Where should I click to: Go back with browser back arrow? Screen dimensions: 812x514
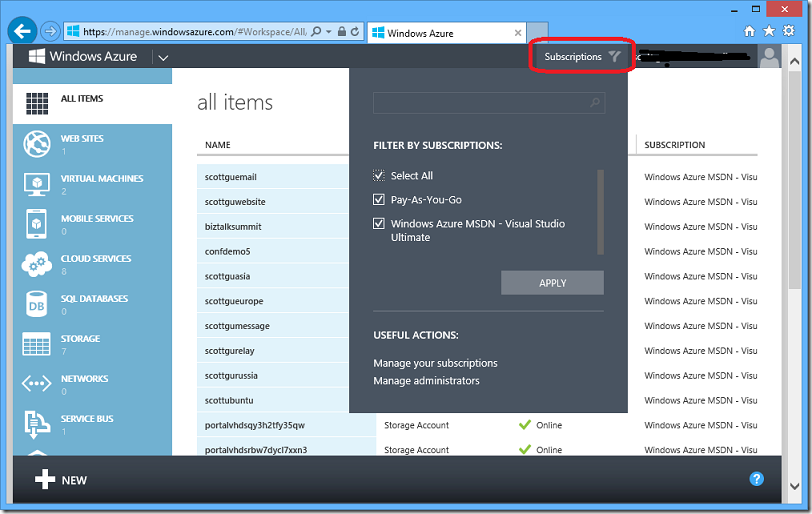[x=22, y=32]
